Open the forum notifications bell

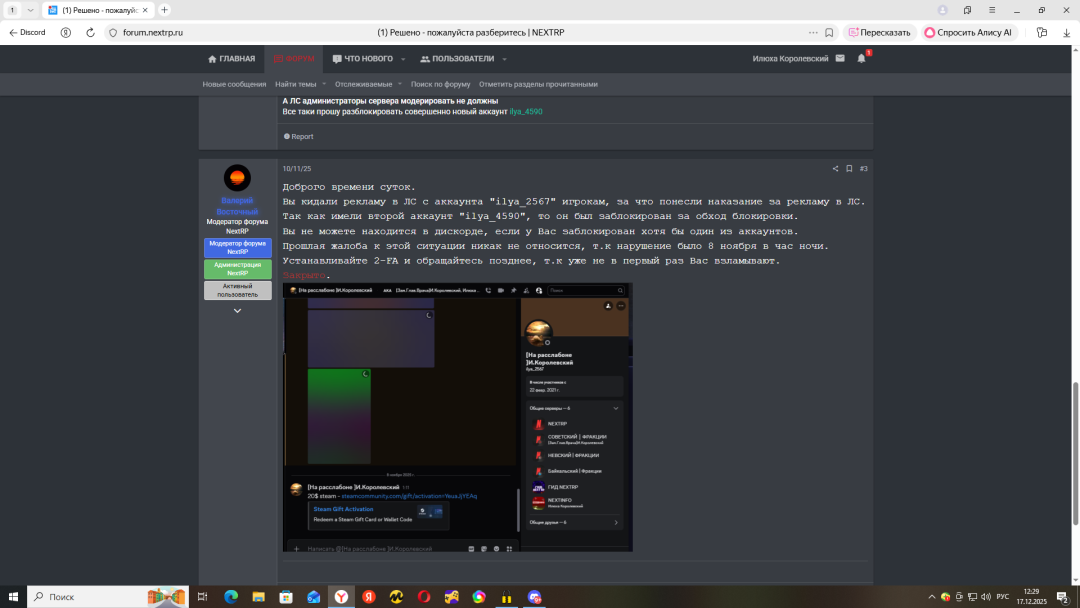861,59
